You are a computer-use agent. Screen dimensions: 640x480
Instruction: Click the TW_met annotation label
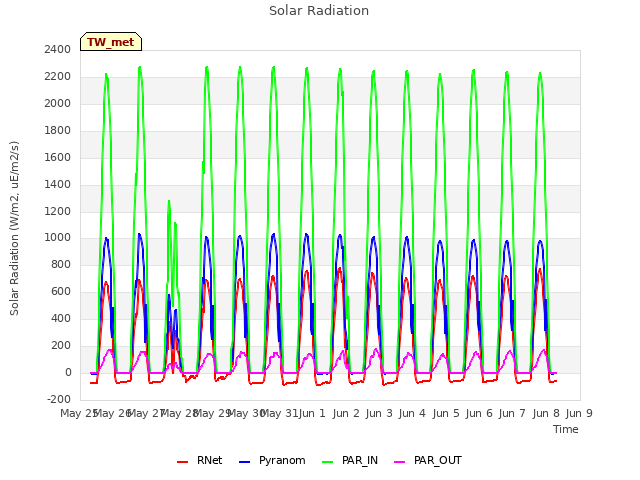[x=111, y=42]
